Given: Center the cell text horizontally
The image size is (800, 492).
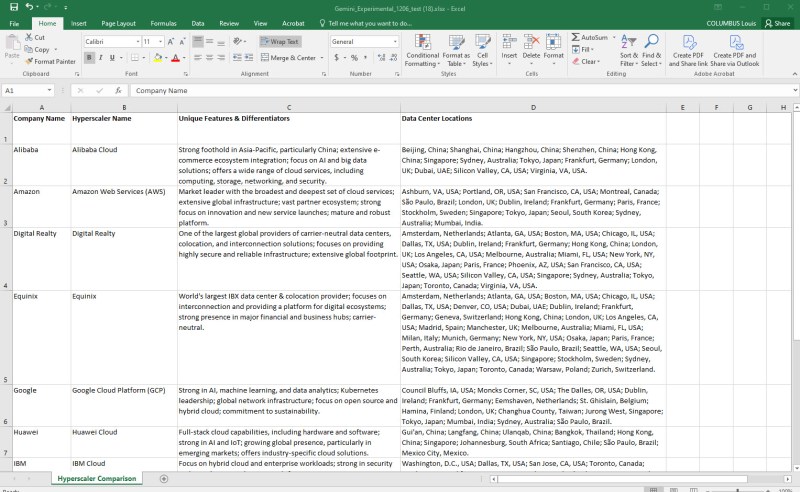Looking at the screenshot, I should (209, 58).
